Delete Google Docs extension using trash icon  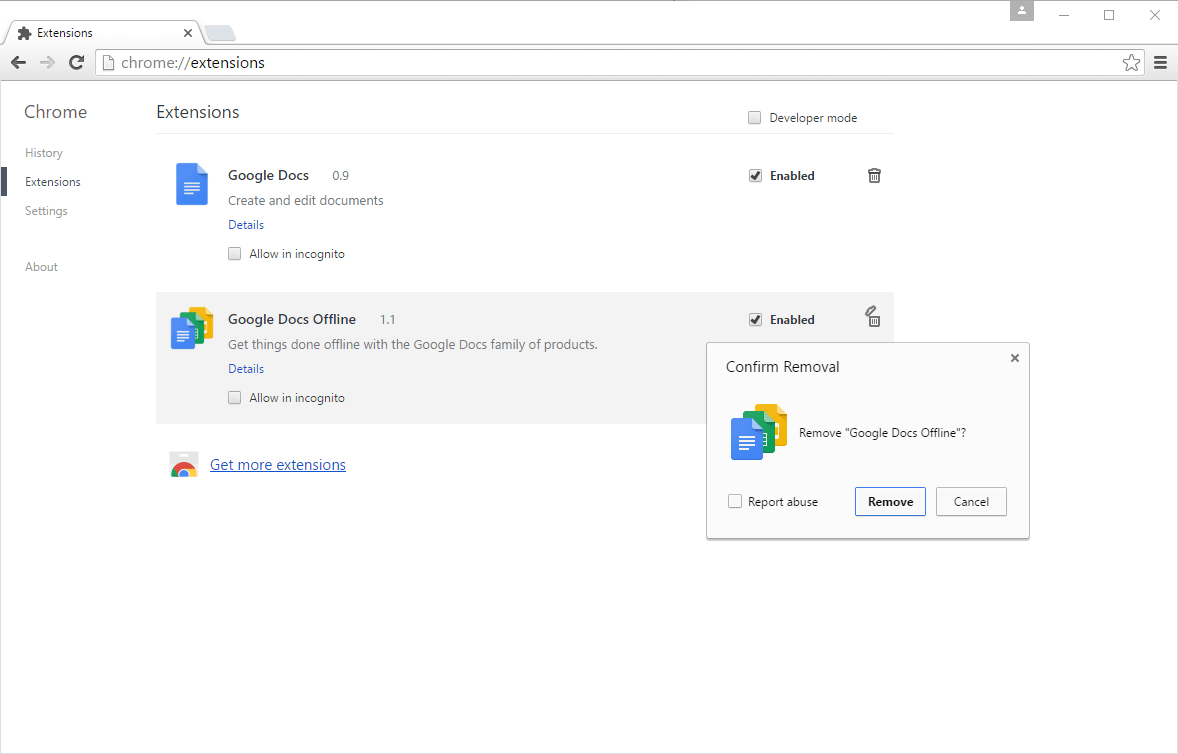click(874, 176)
